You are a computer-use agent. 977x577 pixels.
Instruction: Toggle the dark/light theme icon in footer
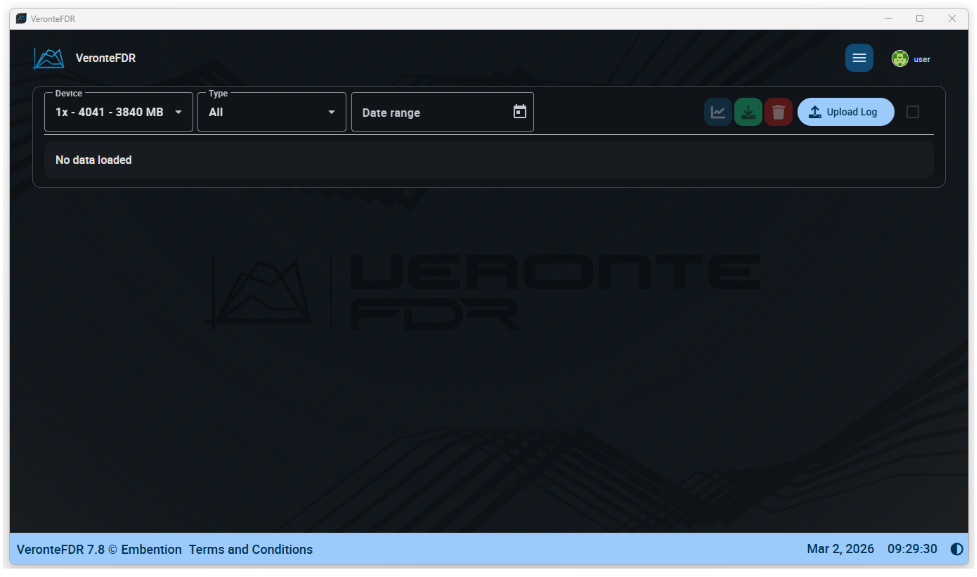point(957,549)
